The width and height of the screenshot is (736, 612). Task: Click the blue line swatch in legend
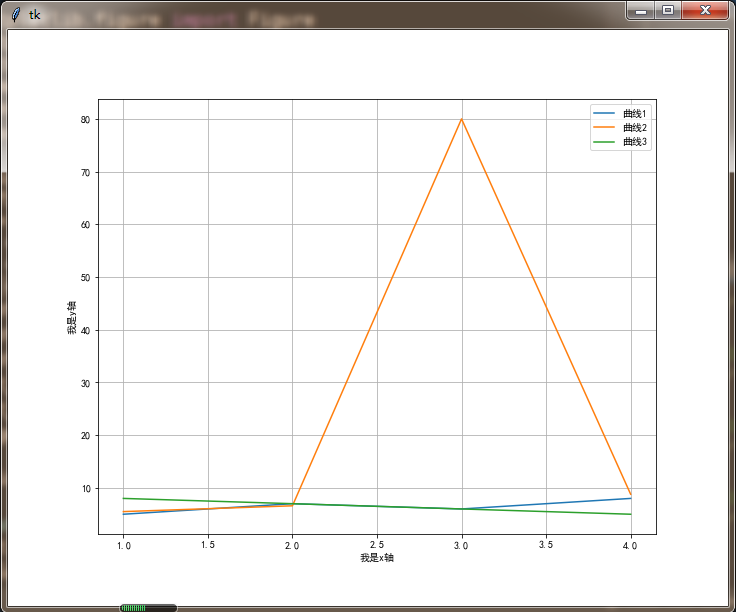click(x=604, y=113)
